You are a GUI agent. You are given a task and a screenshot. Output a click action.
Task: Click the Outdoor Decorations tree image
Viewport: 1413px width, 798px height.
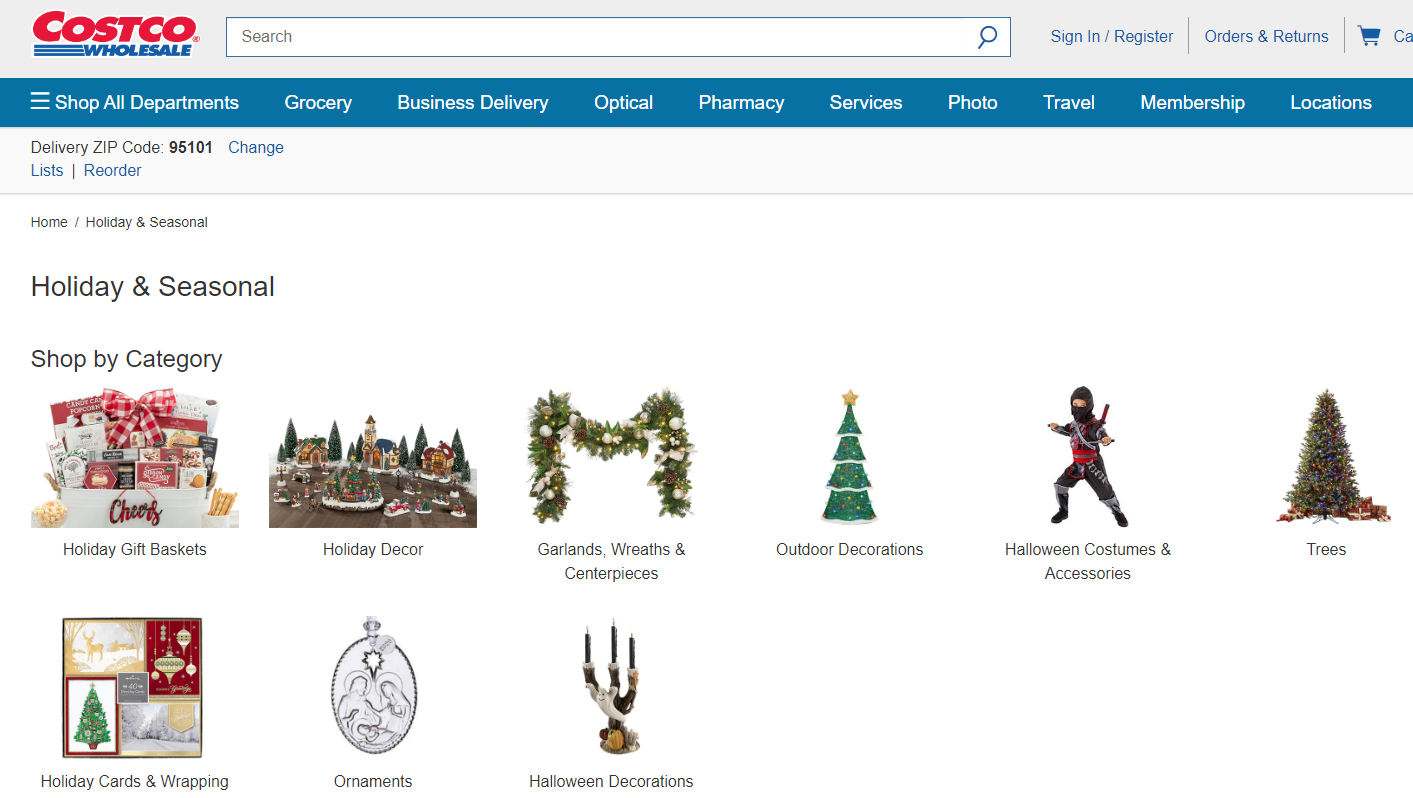[x=850, y=458]
